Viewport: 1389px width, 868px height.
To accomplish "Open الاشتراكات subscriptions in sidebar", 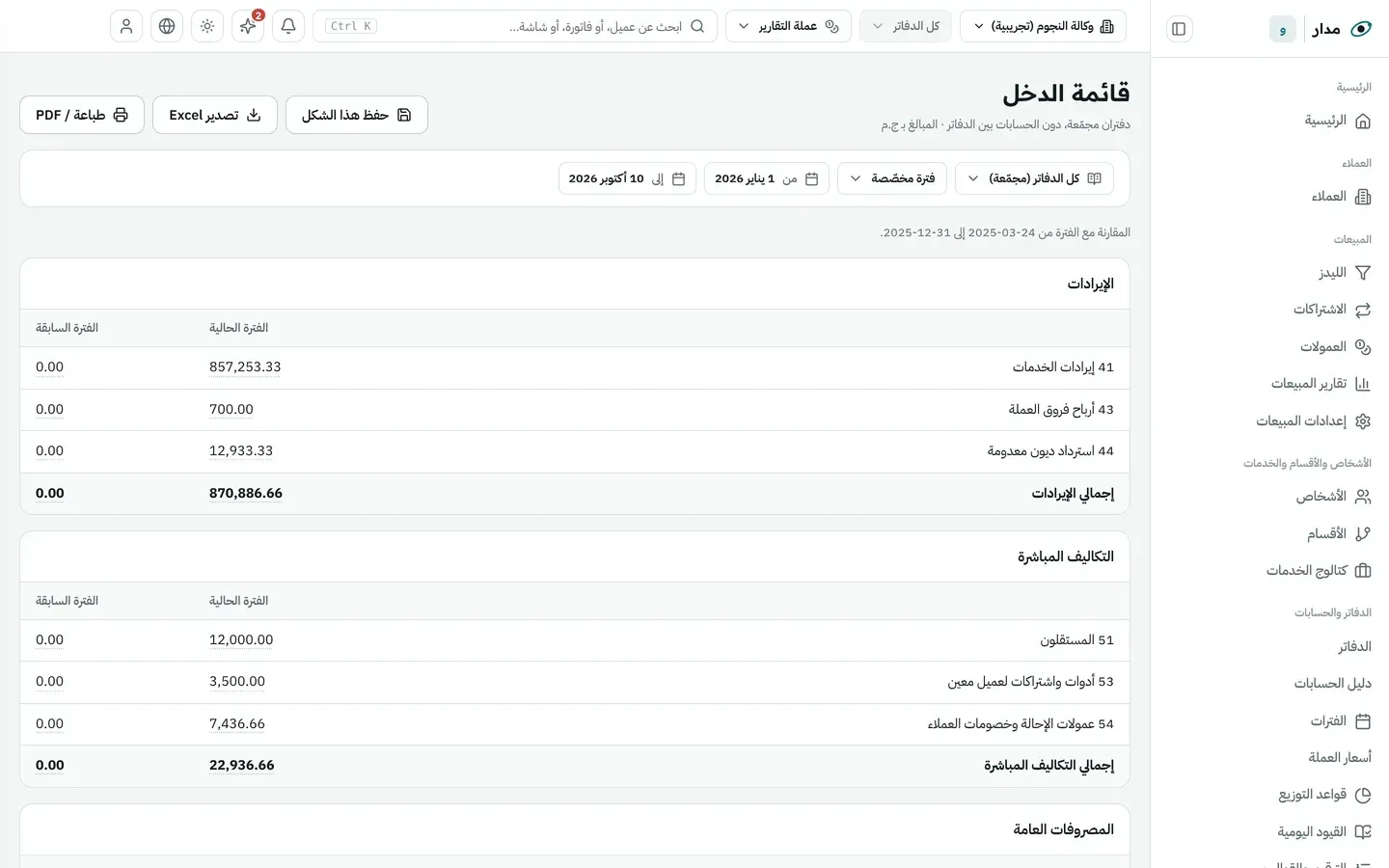I will pos(1270,310).
